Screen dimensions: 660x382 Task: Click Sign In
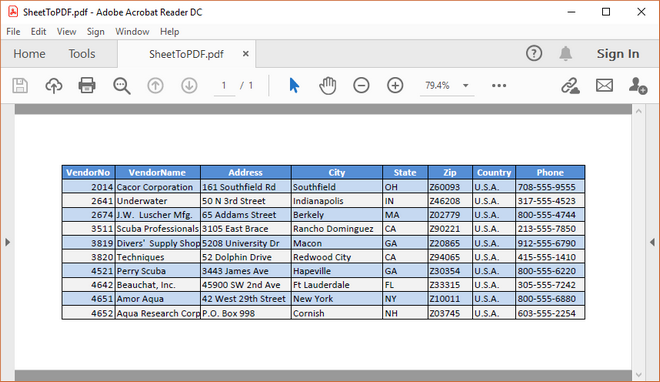point(618,54)
